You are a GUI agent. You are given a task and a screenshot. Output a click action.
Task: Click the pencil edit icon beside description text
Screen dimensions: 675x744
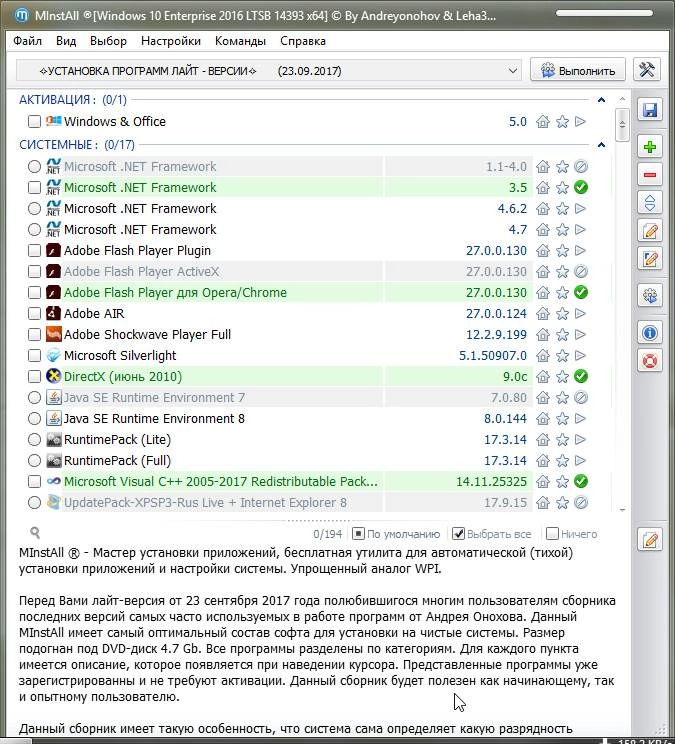pyautogui.click(x=649, y=539)
